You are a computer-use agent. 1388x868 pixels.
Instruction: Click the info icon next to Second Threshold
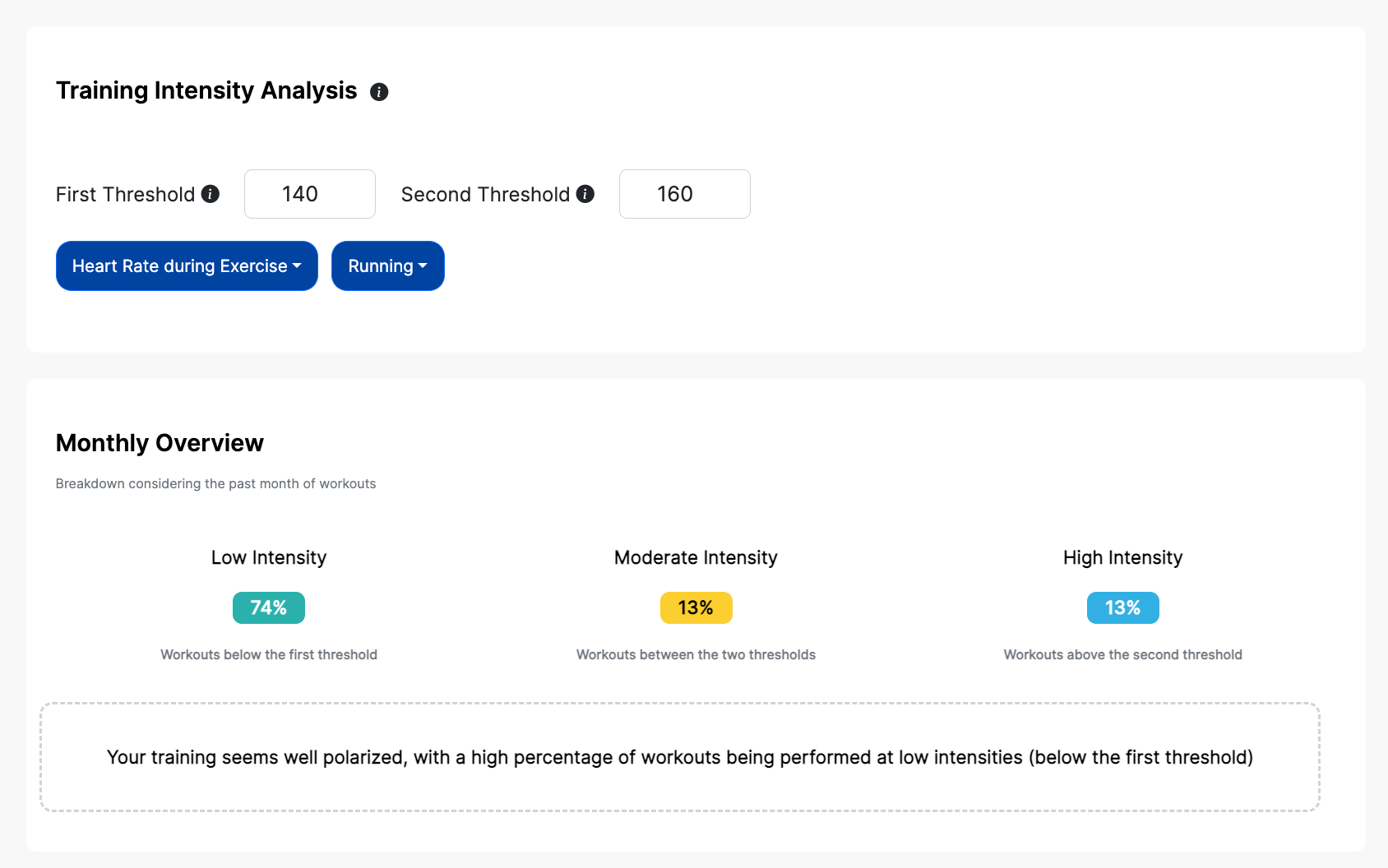click(585, 194)
